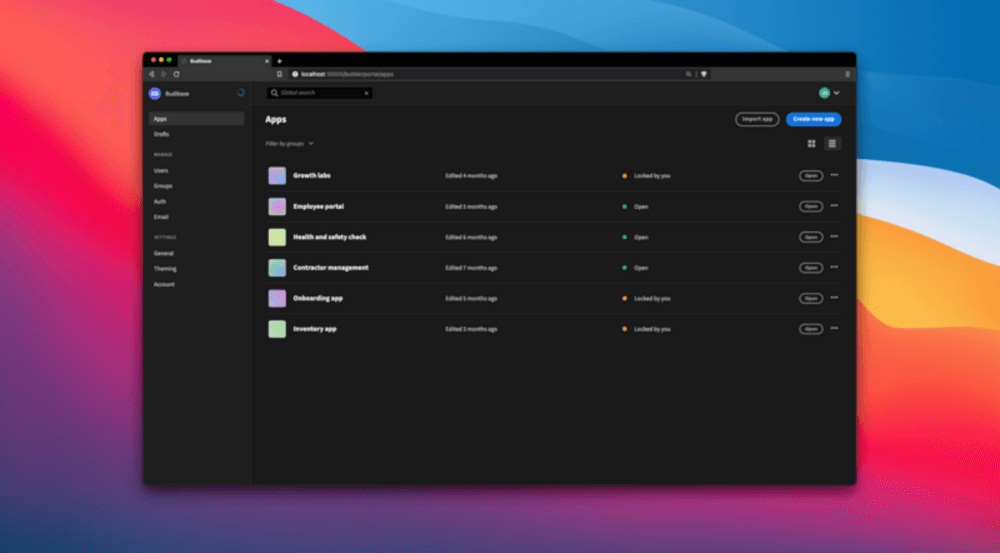The width and height of the screenshot is (1000, 553).
Task: Open a new browser tab
Action: pyautogui.click(x=279, y=61)
